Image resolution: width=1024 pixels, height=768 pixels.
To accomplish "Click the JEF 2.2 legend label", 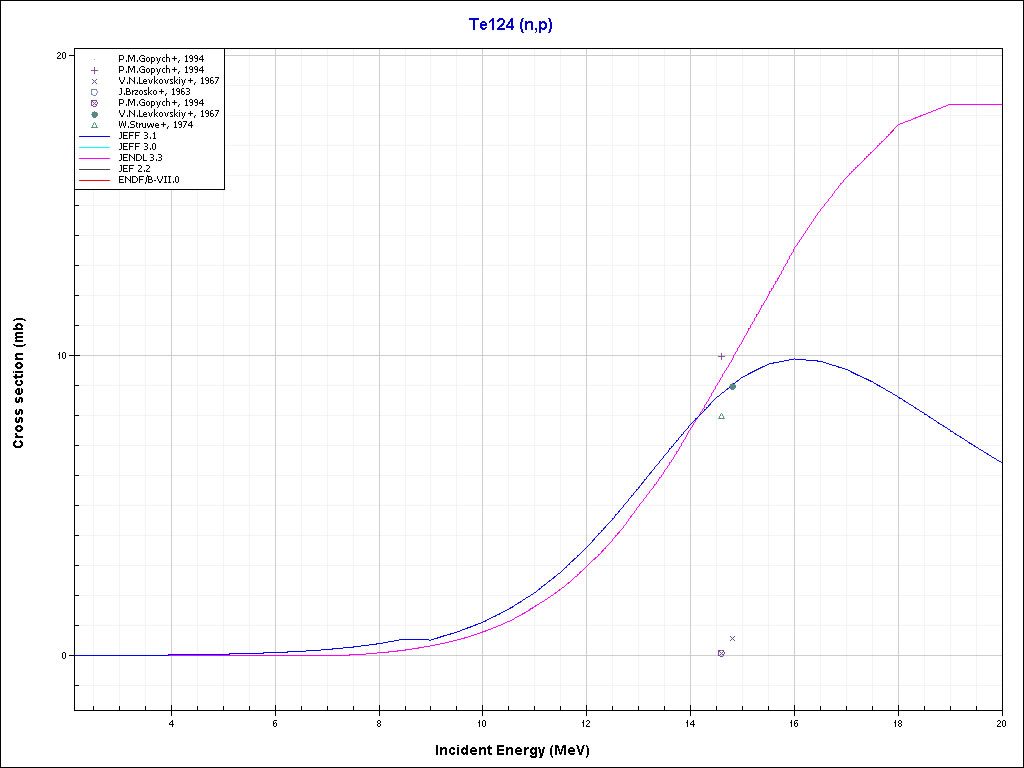I will [x=134, y=169].
